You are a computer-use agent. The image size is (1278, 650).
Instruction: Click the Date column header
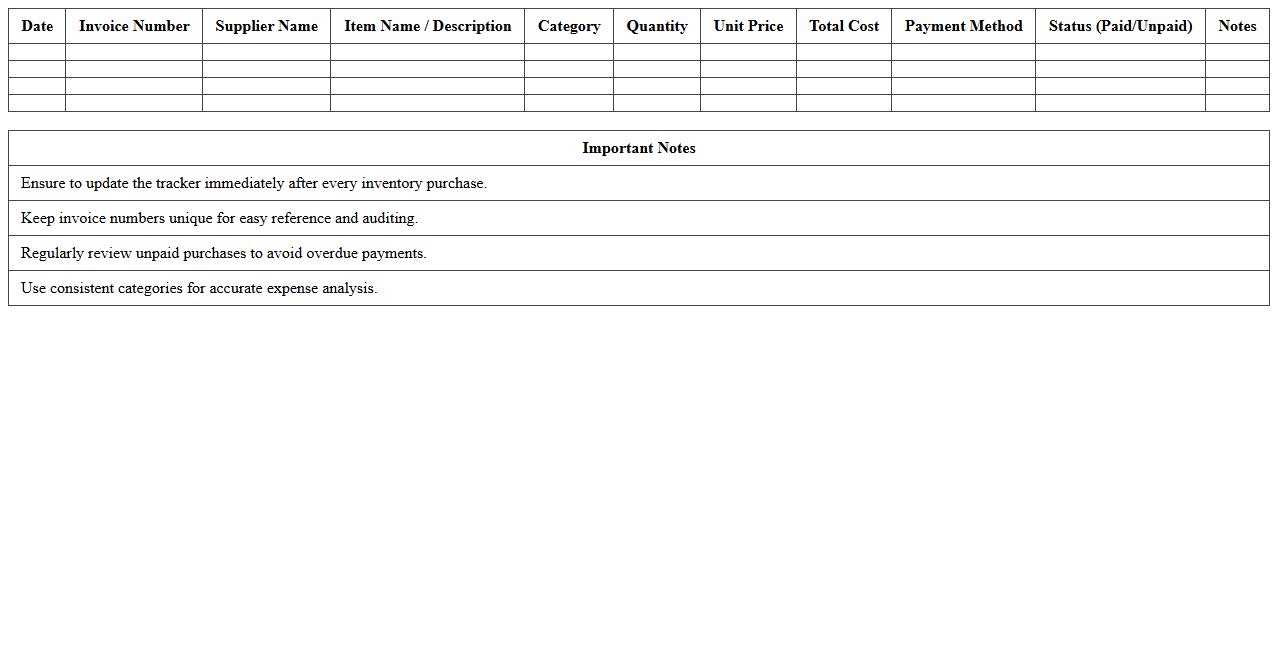click(x=37, y=26)
